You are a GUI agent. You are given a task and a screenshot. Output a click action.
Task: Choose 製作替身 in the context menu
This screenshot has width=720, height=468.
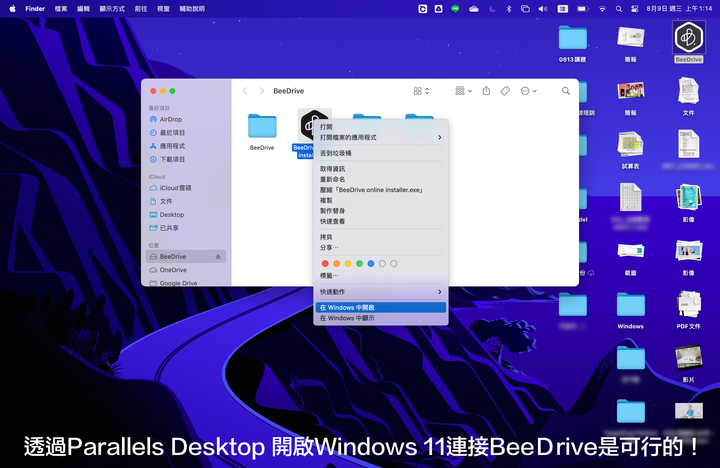point(380,211)
